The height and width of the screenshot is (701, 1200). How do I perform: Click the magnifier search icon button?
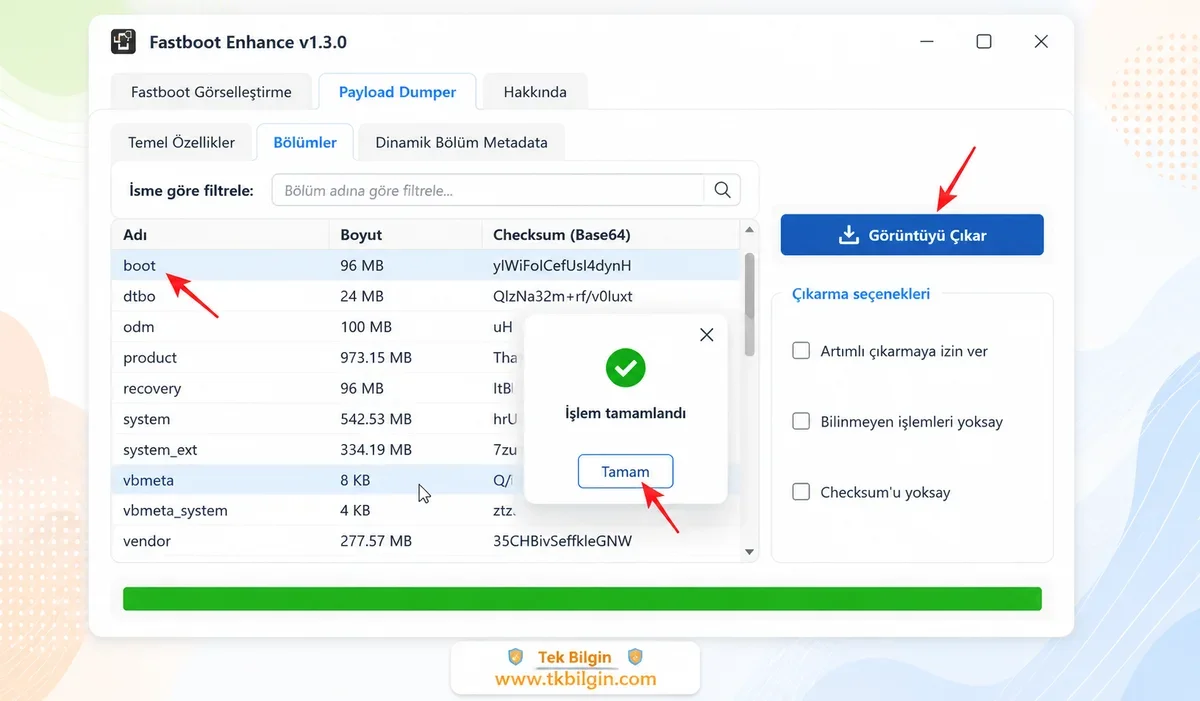(722, 190)
